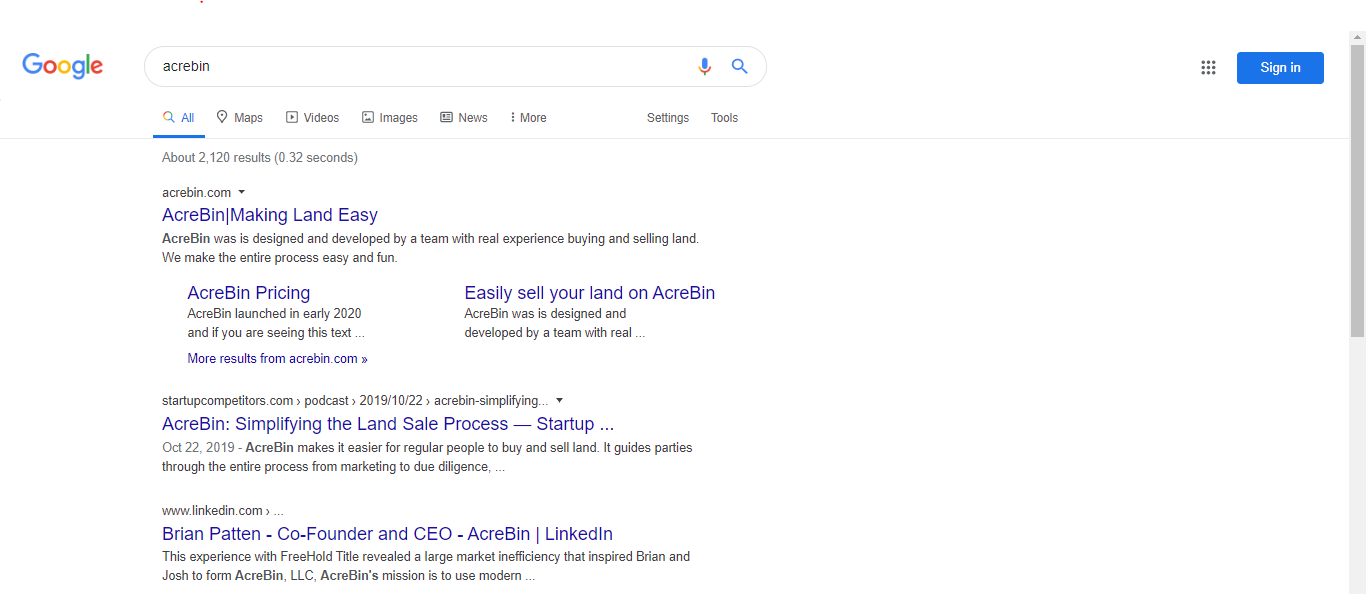This screenshot has height=594, width=1366.
Task: Open search Settings
Action: pos(668,118)
